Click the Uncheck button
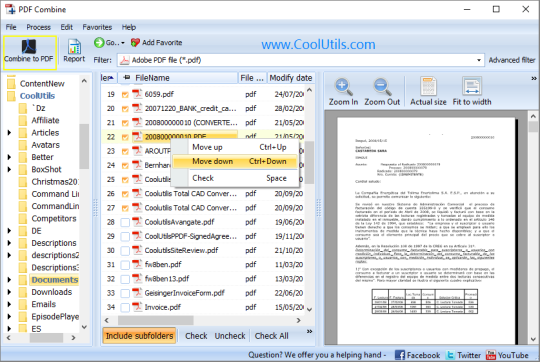Viewport: 540px width, 362px height. [x=230, y=336]
